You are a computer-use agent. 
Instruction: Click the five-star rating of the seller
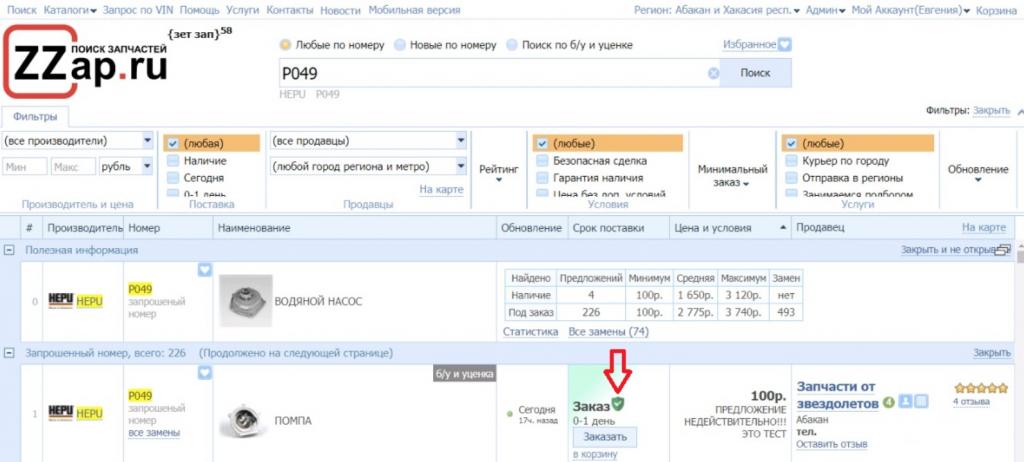tap(979, 388)
